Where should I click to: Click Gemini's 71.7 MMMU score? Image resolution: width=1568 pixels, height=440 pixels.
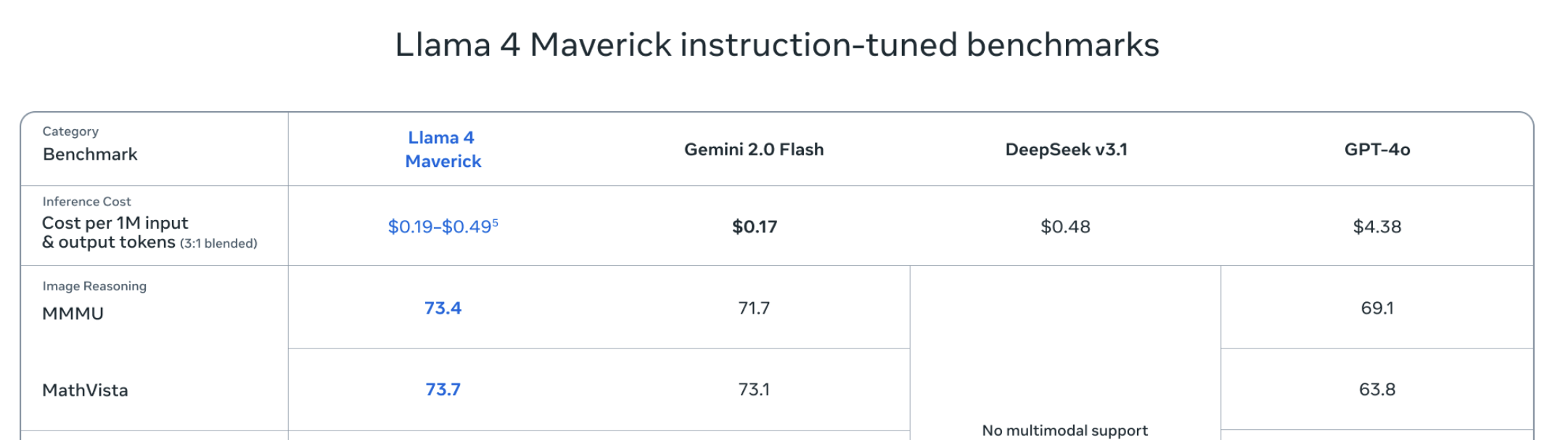pos(754,309)
